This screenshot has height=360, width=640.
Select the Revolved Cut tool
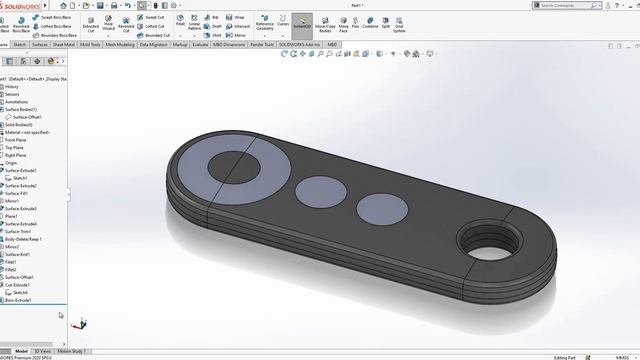126,25
